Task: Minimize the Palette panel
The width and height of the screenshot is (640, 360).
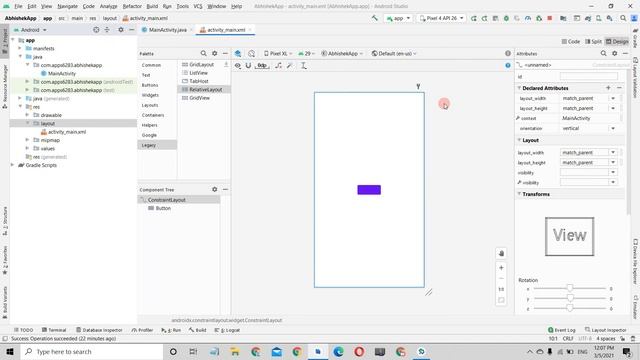Action: pos(225,53)
